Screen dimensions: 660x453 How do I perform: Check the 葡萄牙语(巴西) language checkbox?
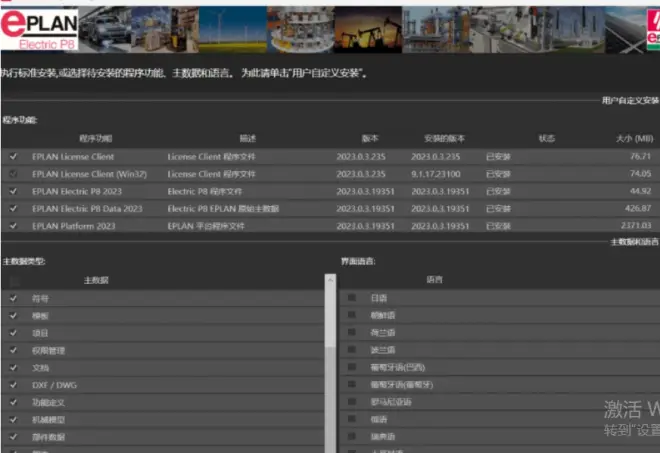pyautogui.click(x=352, y=367)
